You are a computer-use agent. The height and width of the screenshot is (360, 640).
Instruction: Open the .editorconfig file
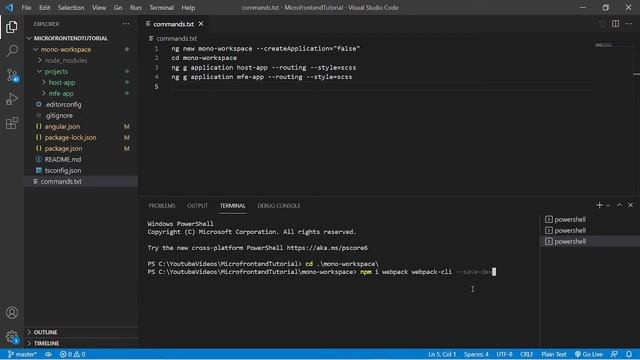tap(81, 104)
